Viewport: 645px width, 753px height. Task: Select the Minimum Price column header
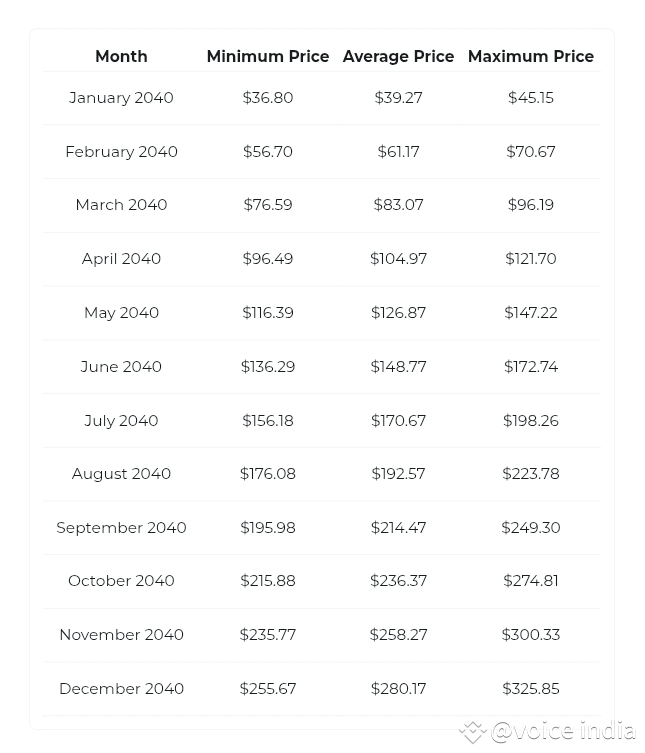(268, 56)
